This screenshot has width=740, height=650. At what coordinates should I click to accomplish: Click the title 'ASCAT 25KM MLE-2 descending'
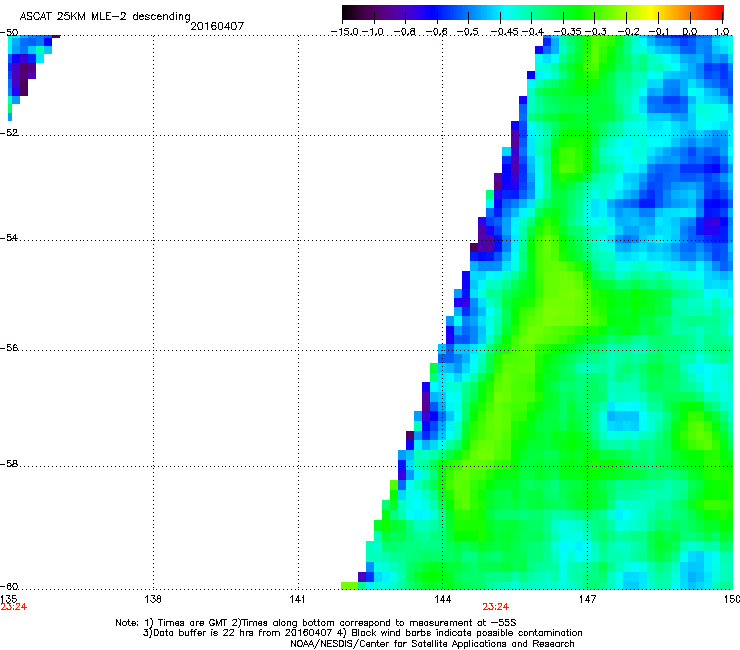(105, 16)
